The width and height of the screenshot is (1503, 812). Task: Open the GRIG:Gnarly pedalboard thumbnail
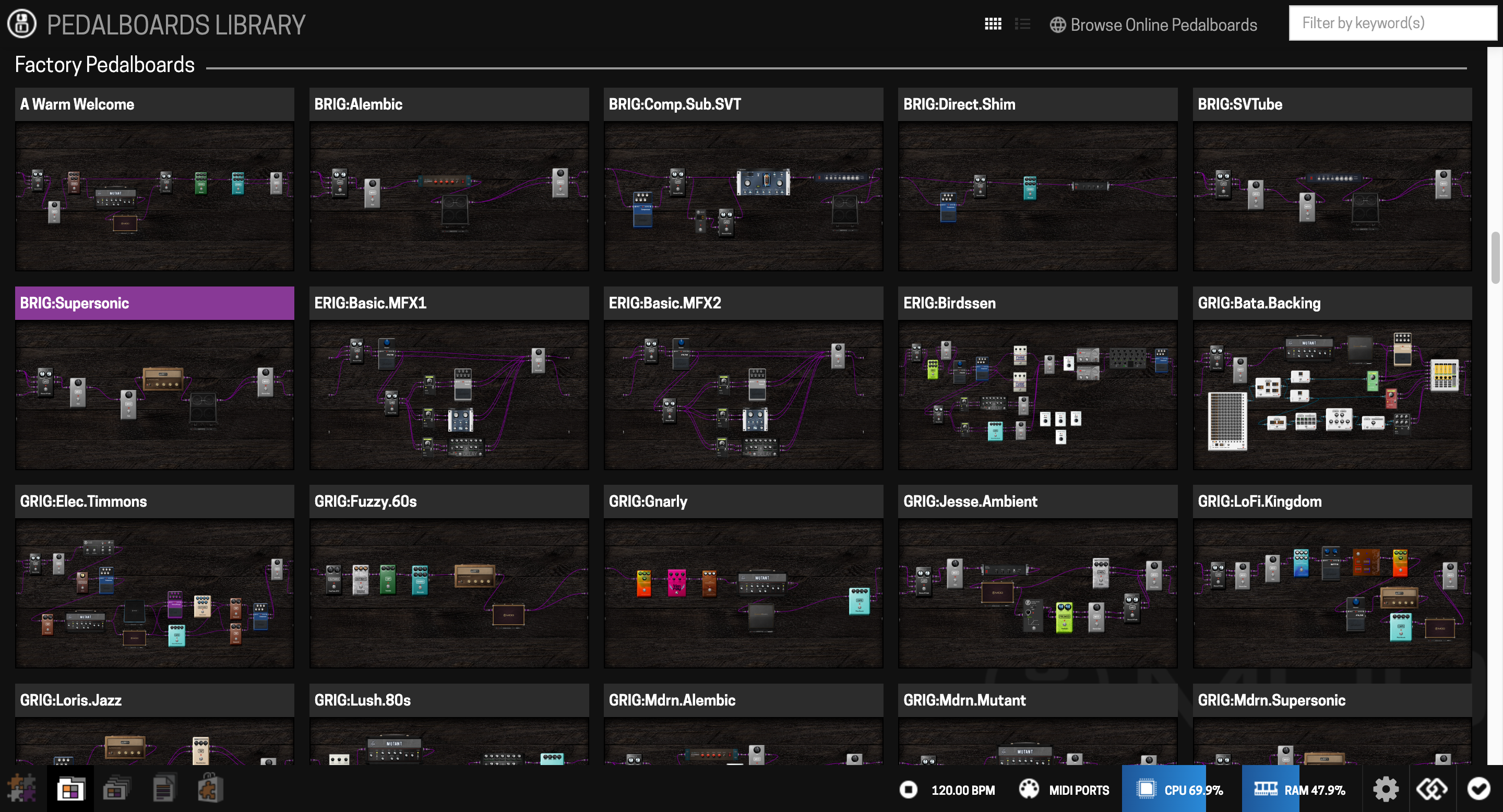743,593
